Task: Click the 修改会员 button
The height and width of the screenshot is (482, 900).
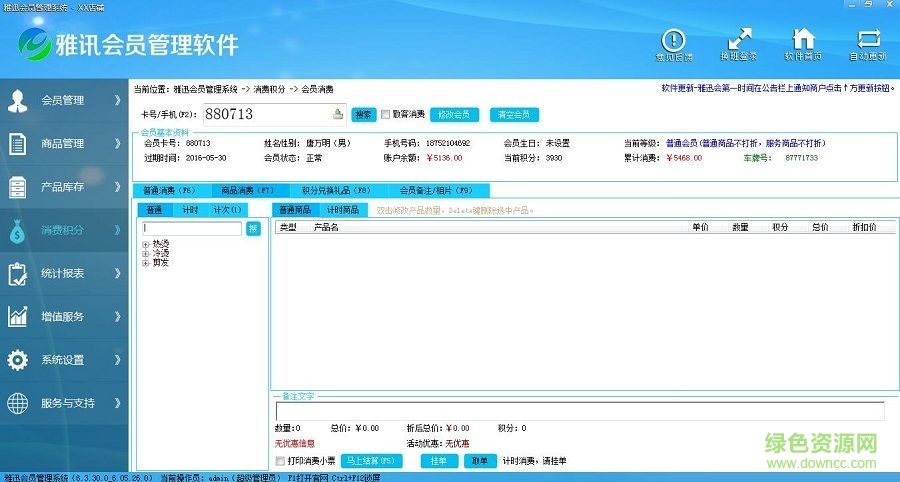Action: (454, 114)
